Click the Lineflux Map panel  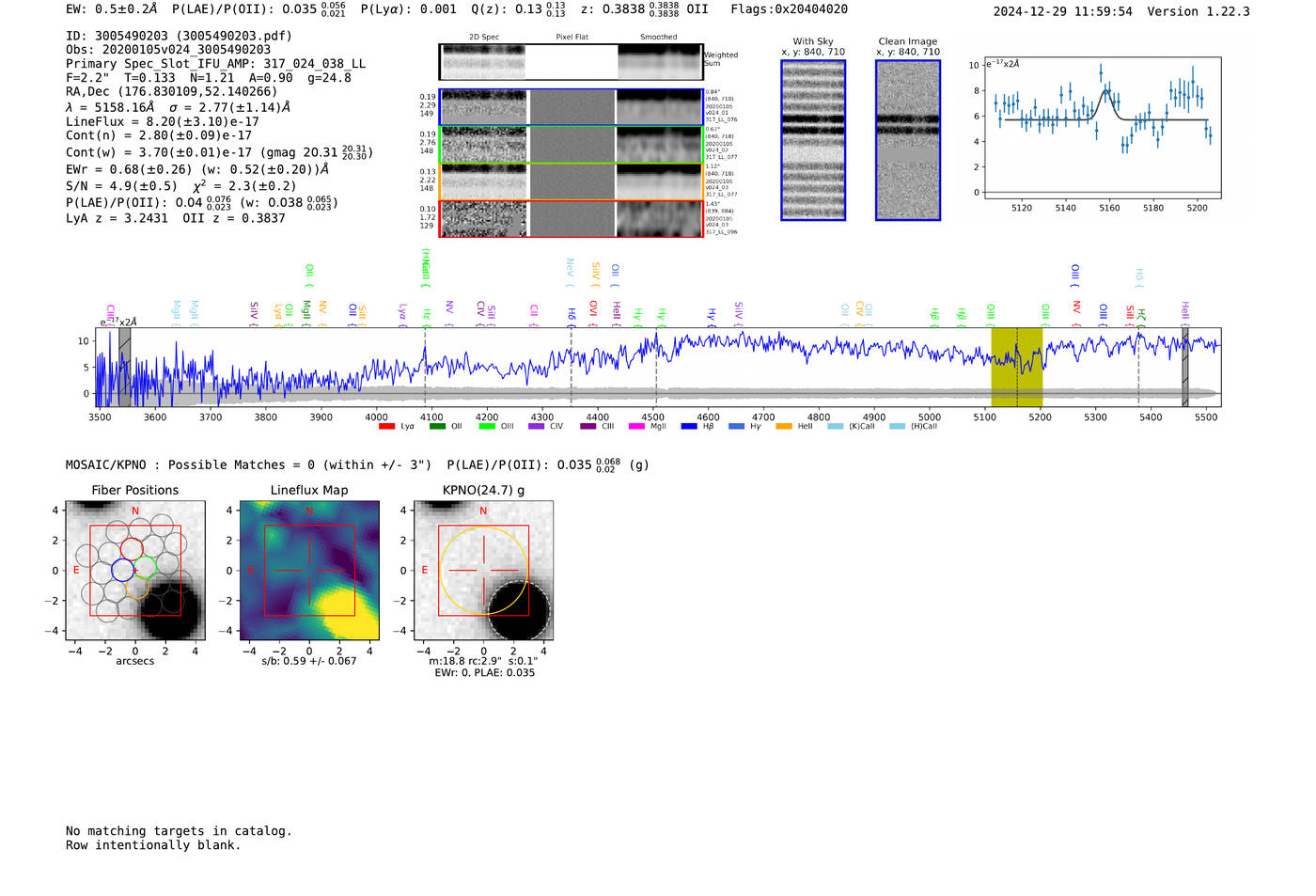coord(309,571)
